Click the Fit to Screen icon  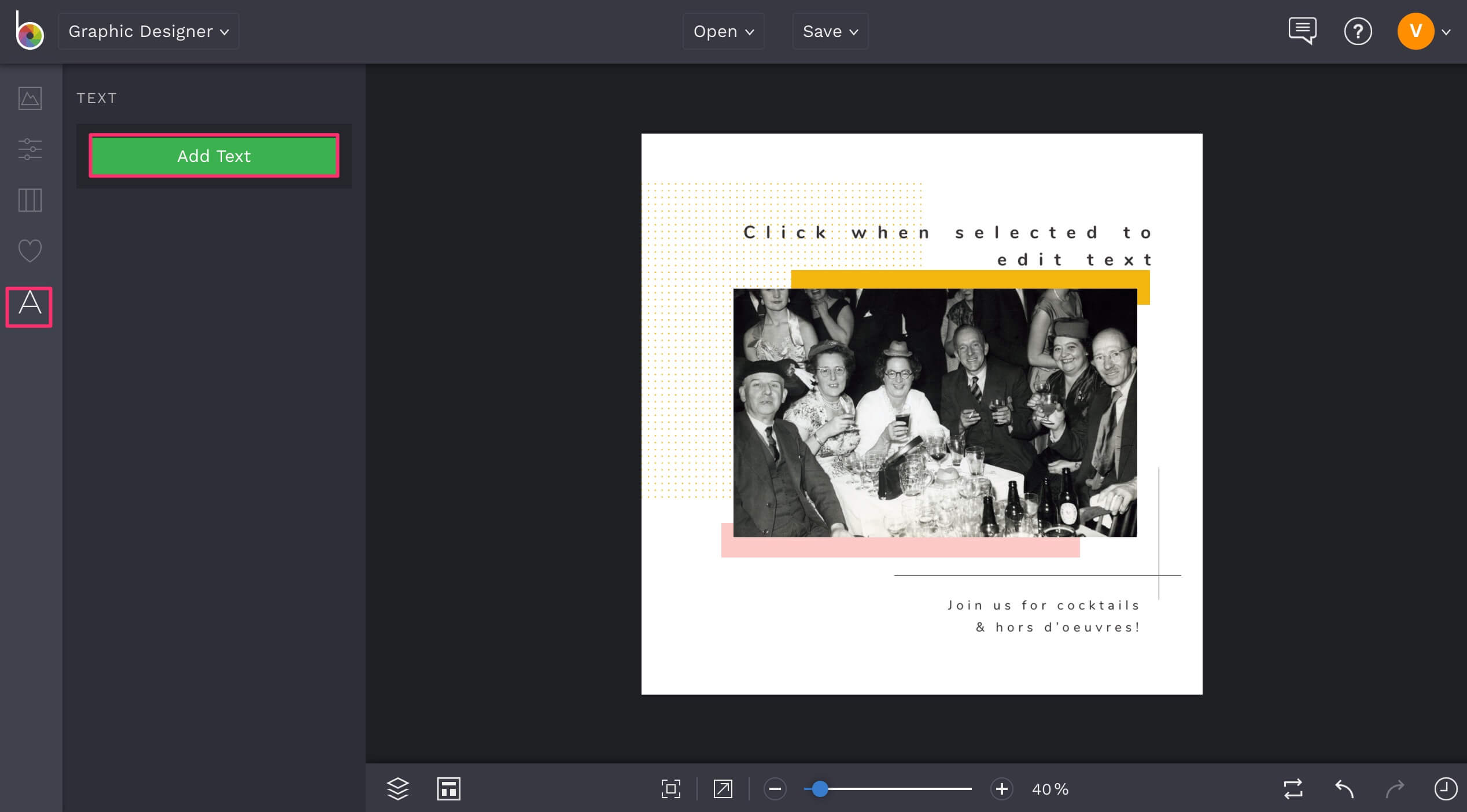(670, 789)
